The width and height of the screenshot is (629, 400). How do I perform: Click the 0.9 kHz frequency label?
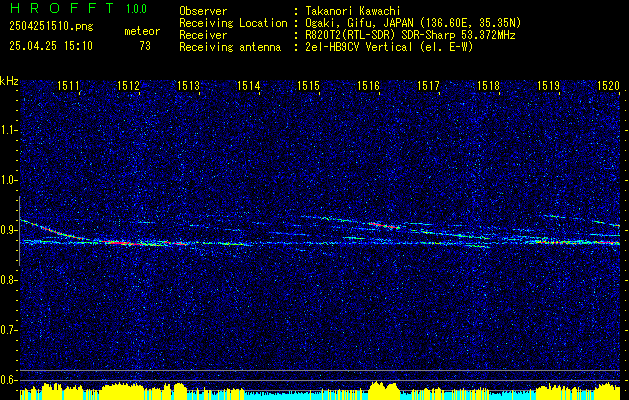[x=8, y=230]
